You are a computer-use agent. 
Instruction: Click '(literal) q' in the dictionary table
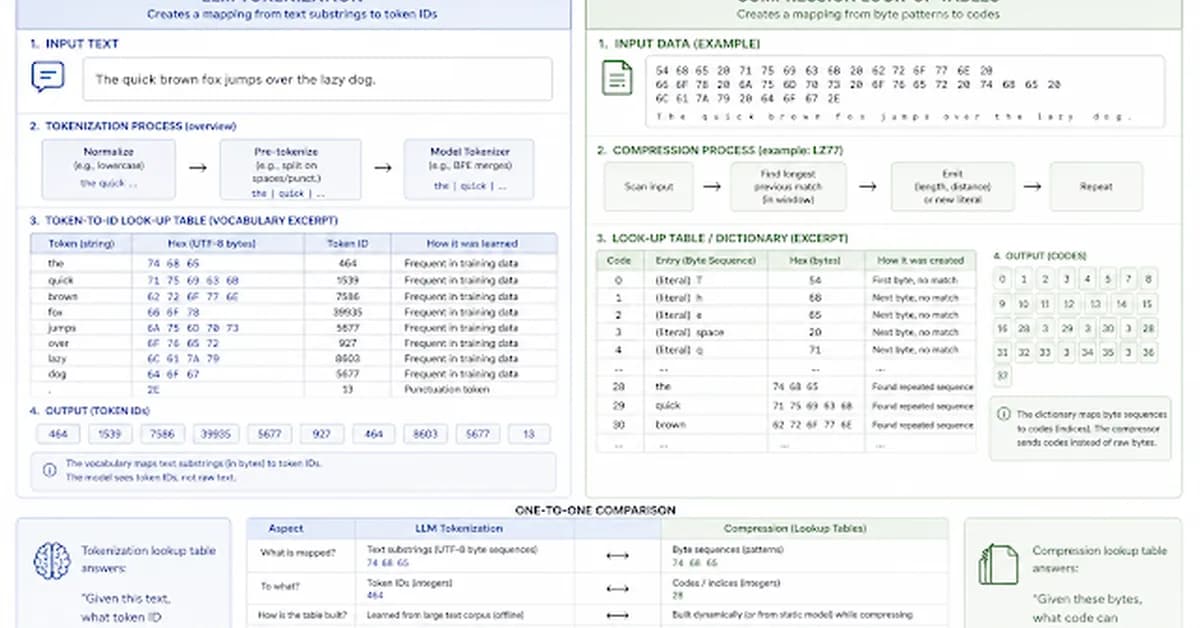coord(678,350)
